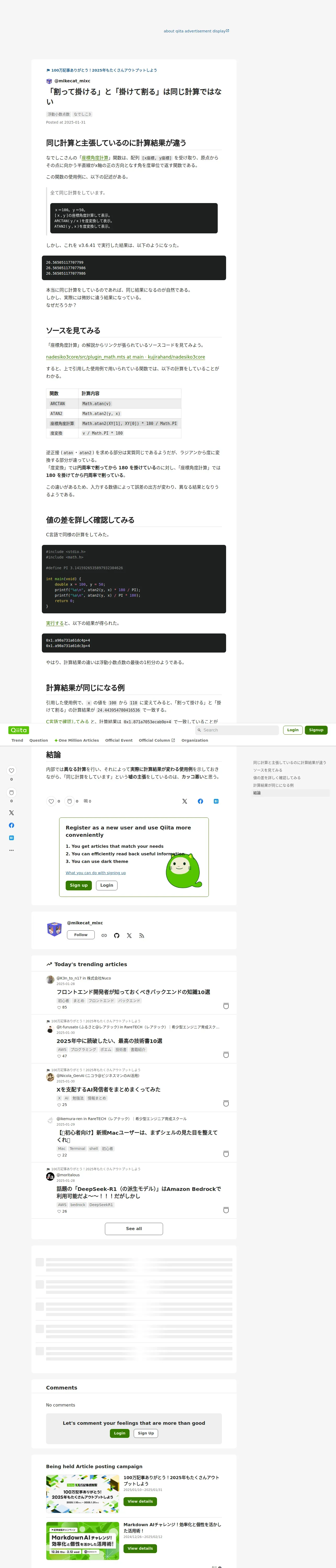The height and width of the screenshot is (1568, 336).
Task: Click Login in register box
Action: [107, 885]
